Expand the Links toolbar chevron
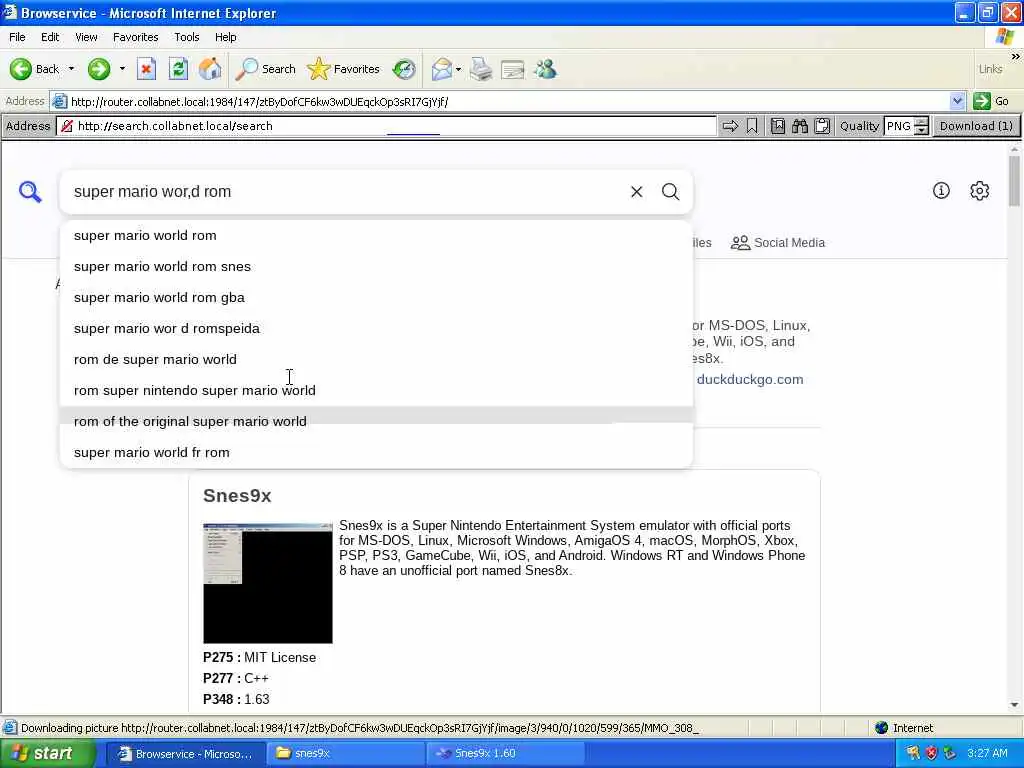The width and height of the screenshot is (1024, 768). (1015, 57)
